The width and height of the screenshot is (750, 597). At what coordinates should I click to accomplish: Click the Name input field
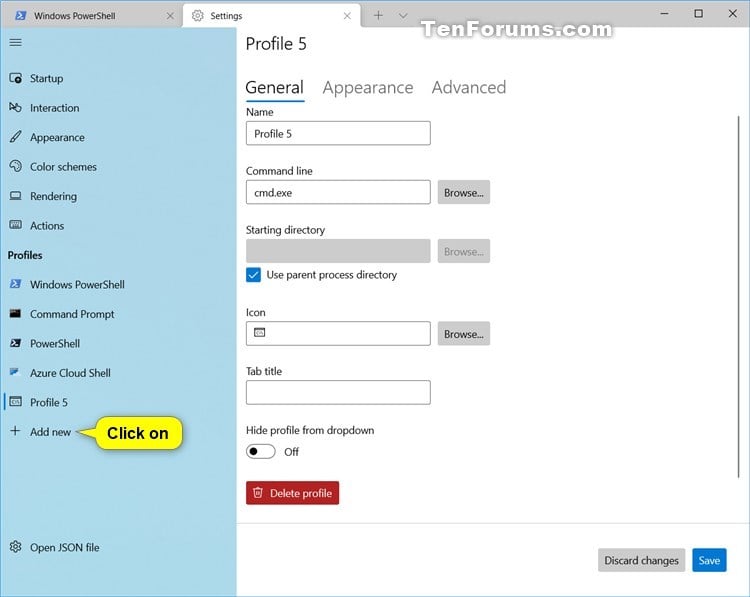click(x=338, y=133)
